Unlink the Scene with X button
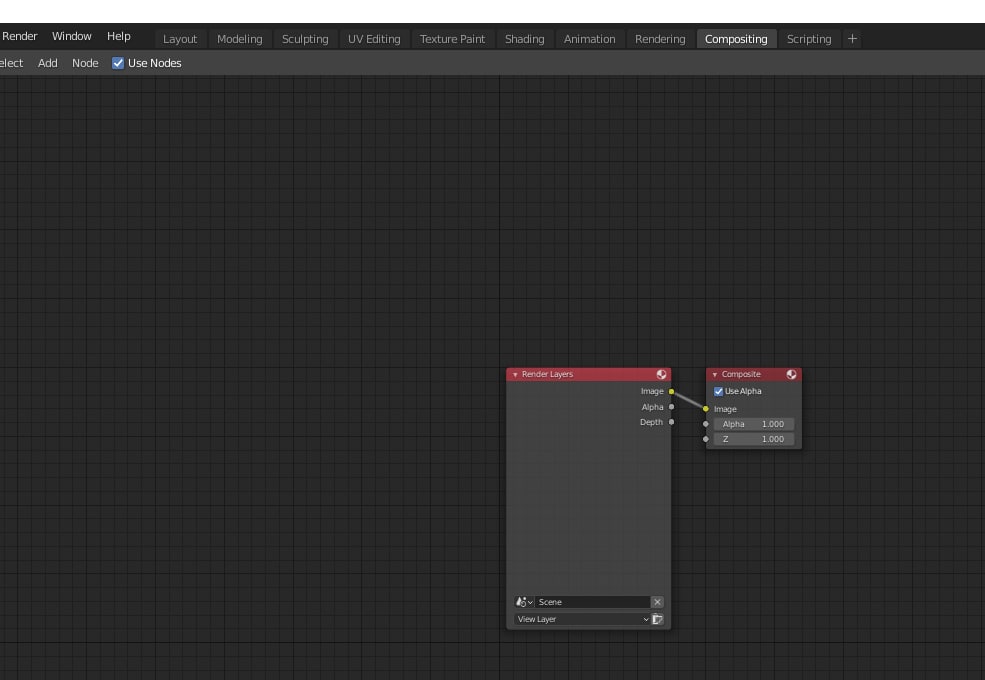 tap(657, 602)
